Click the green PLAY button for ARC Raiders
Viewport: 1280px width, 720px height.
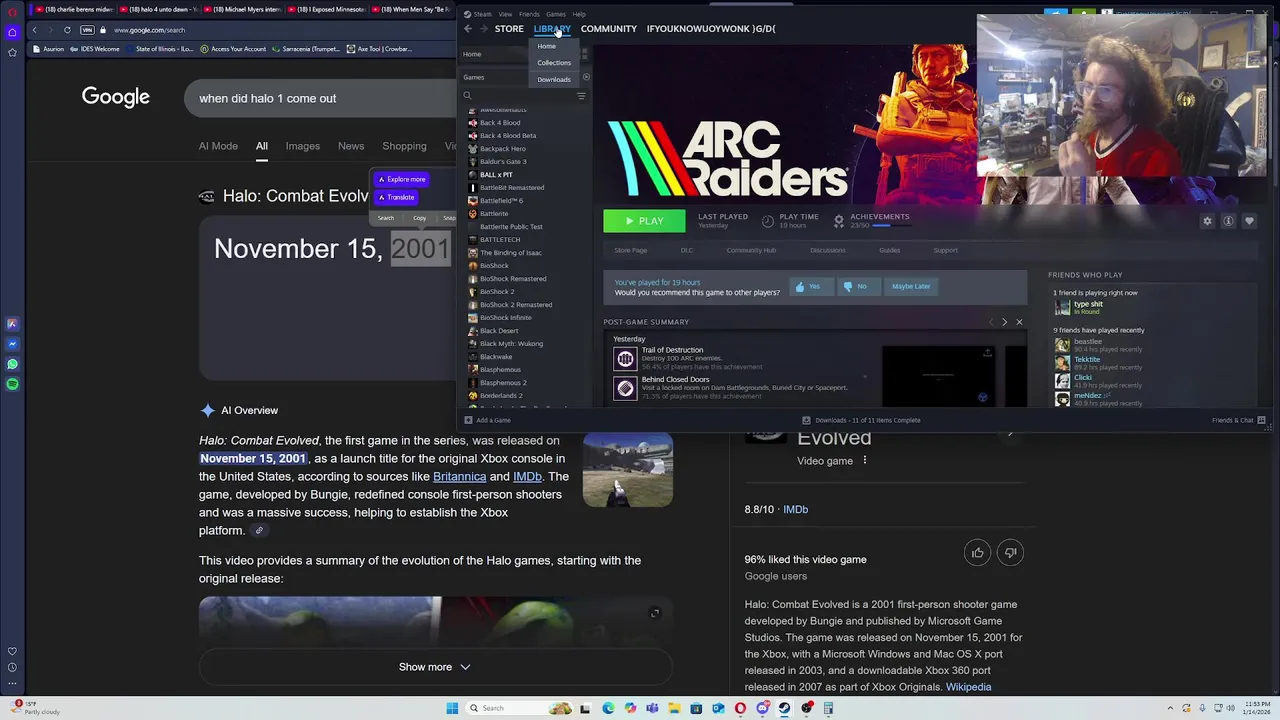(644, 221)
